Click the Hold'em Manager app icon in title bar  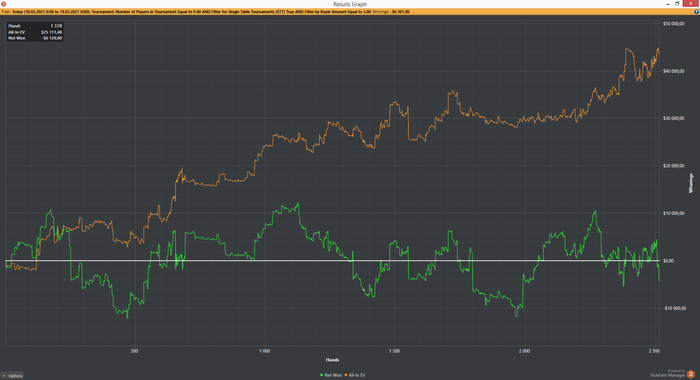pyautogui.click(x=4, y=4)
